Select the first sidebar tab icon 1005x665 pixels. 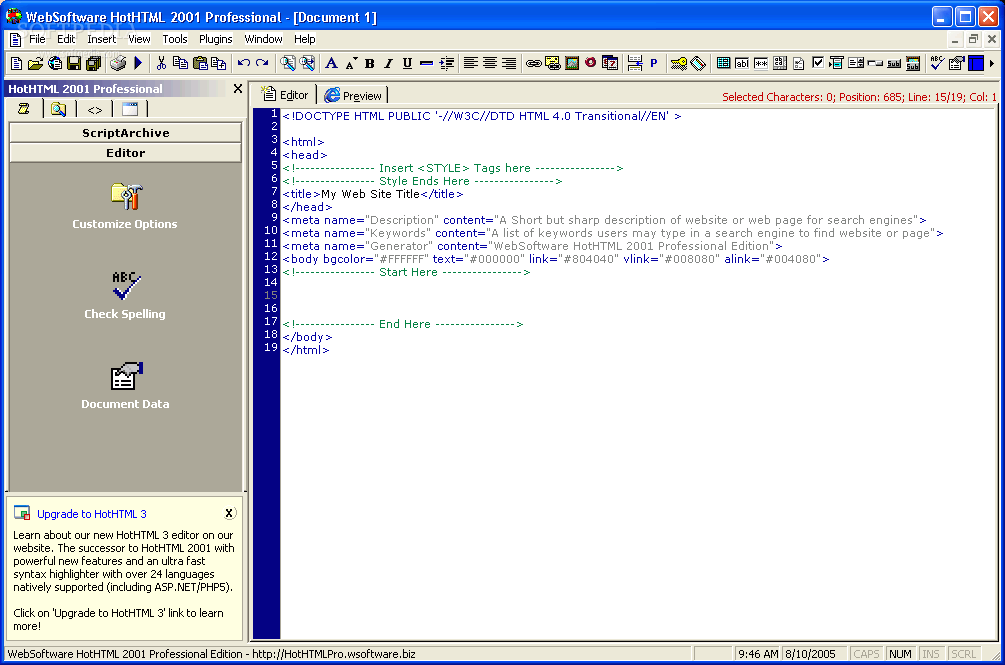click(24, 109)
